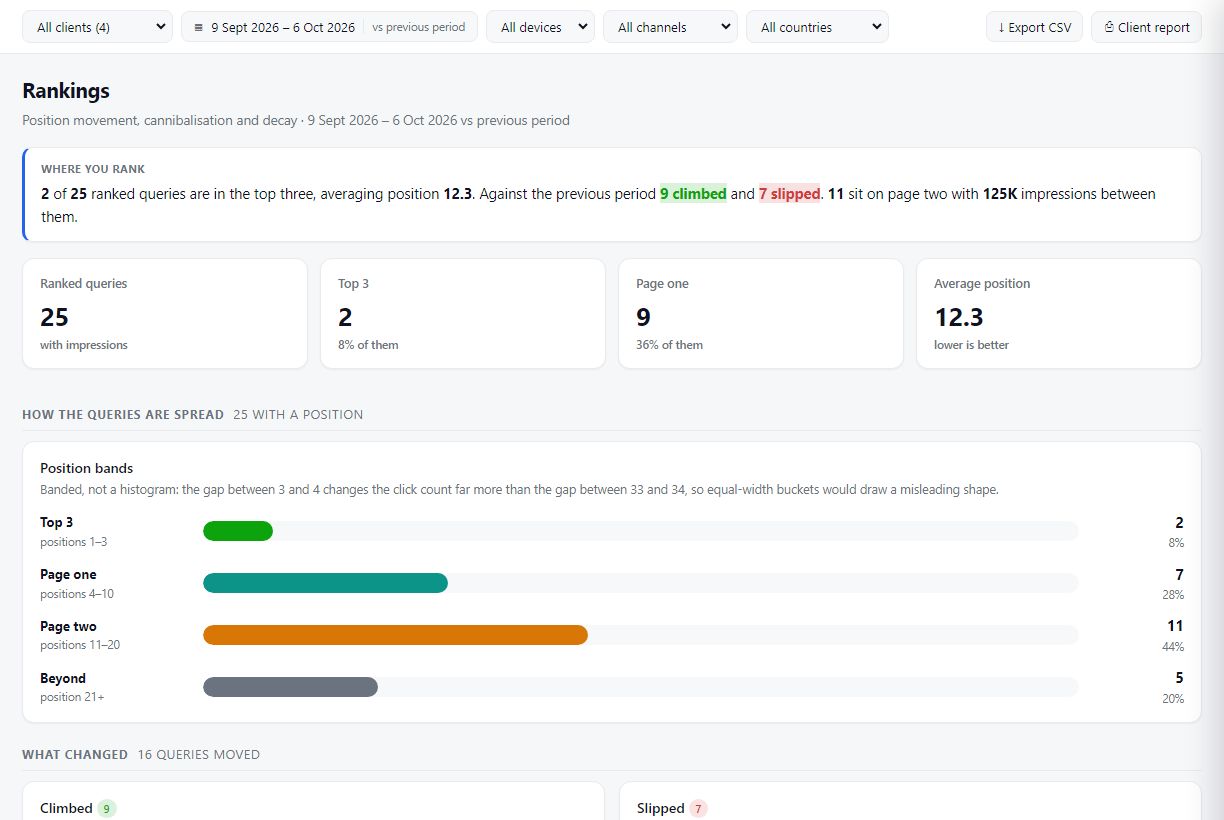
Task: Click the orange Page two band bar
Action: [x=395, y=635]
